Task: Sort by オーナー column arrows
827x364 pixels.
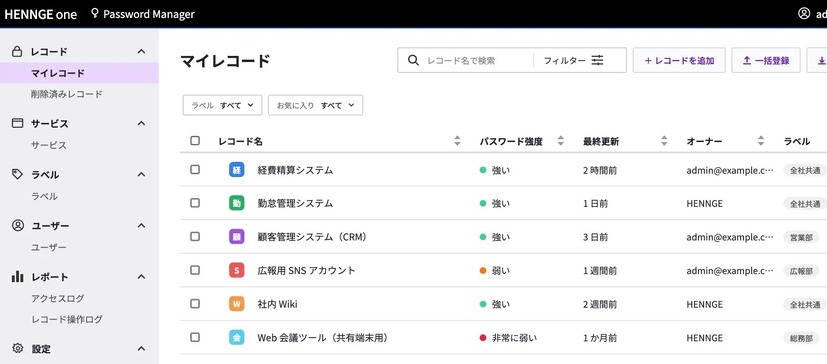Action: (x=761, y=141)
